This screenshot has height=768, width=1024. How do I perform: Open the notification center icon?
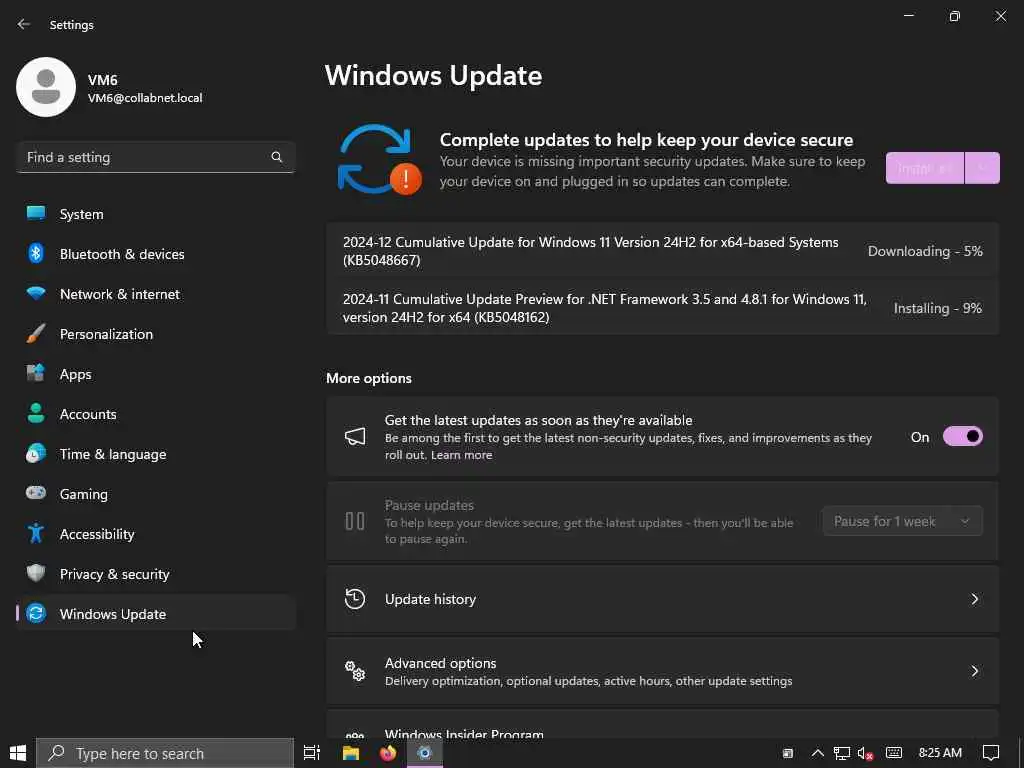pos(991,753)
